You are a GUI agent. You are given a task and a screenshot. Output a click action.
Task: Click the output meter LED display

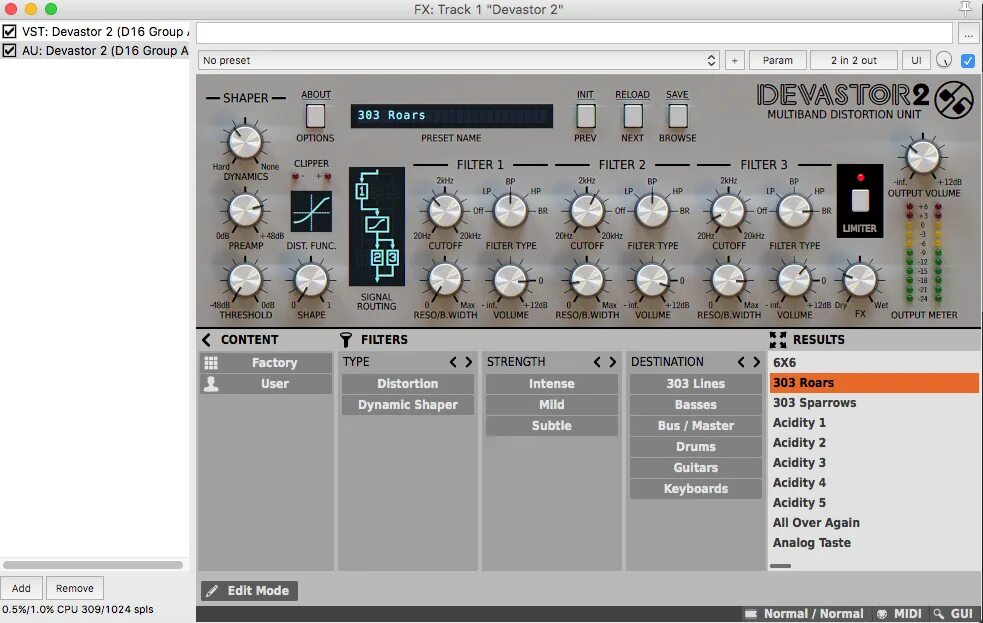tap(923, 253)
